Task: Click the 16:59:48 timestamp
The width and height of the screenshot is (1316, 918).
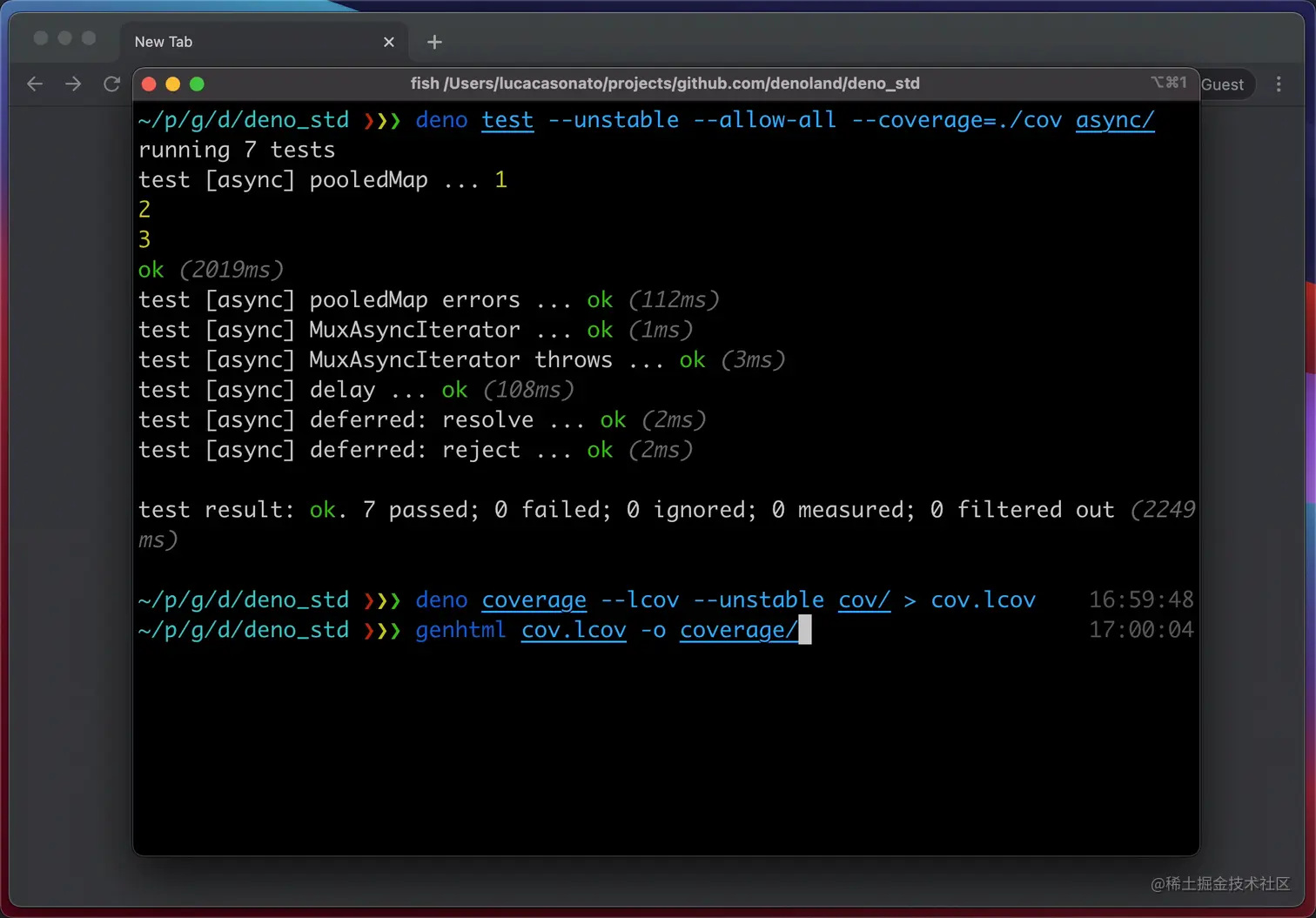Action: [1141, 600]
